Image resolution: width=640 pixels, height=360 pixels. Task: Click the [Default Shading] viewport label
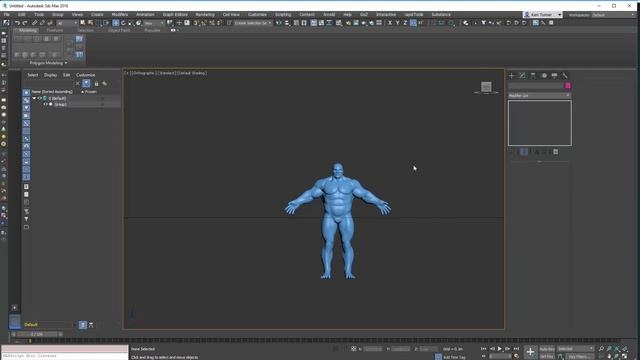pyautogui.click(x=192, y=73)
